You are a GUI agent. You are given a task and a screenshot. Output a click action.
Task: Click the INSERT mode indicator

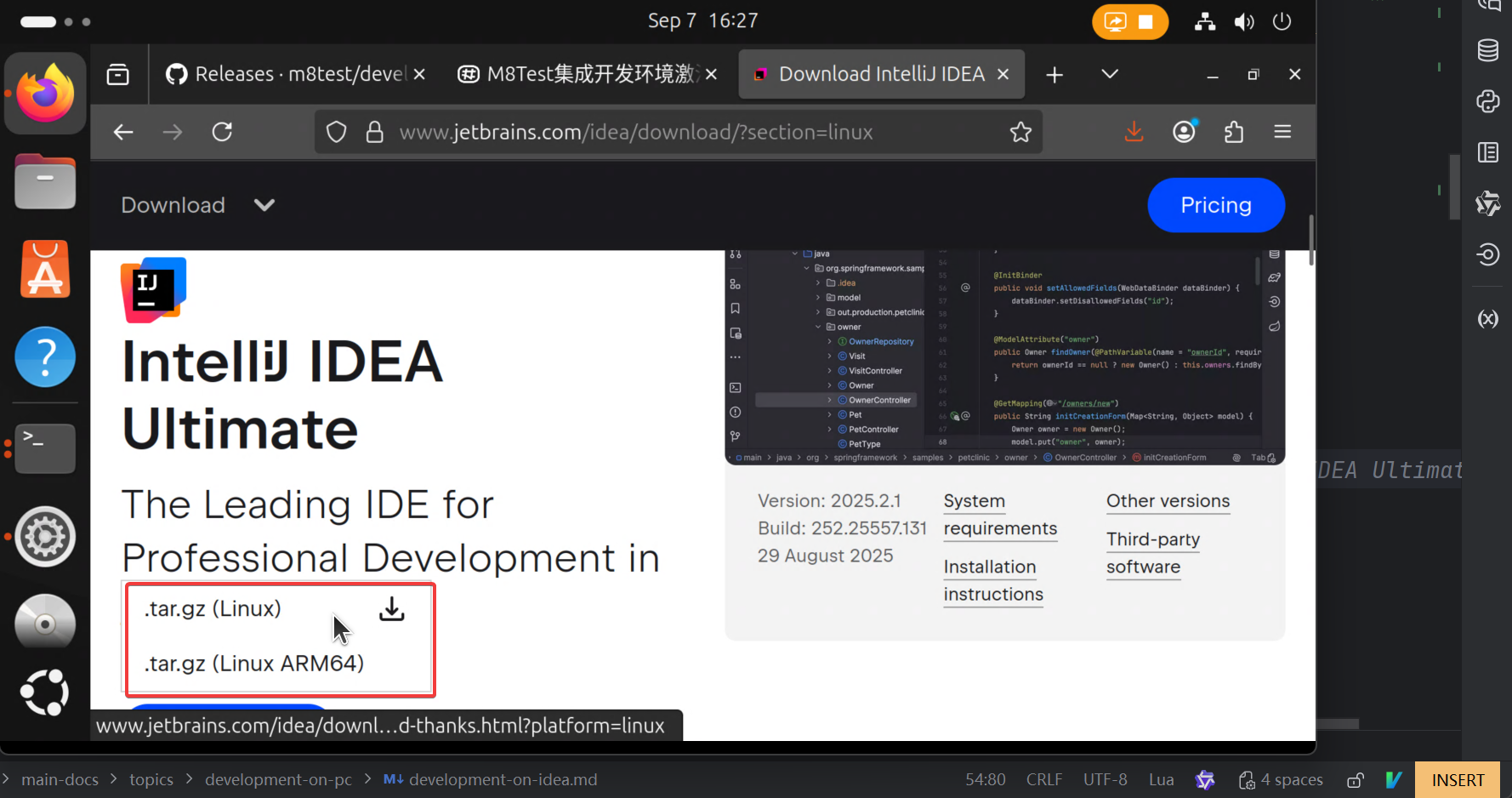pyautogui.click(x=1457, y=780)
